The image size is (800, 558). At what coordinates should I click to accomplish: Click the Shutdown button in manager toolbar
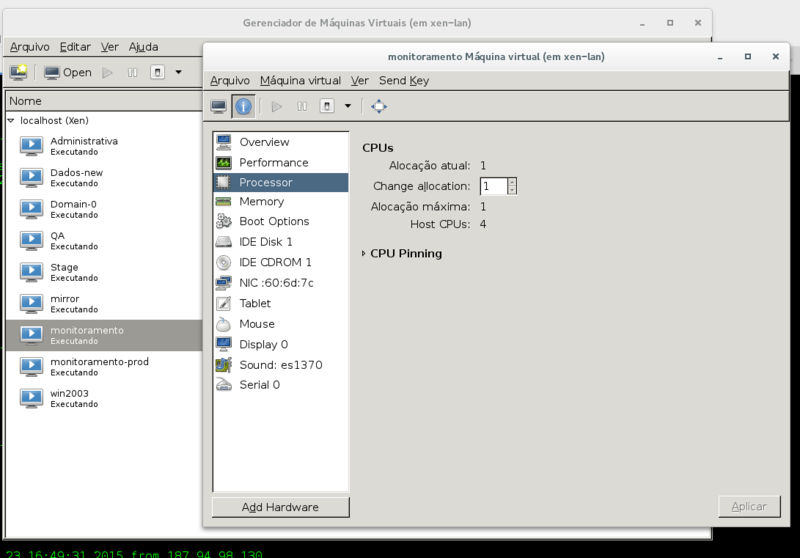coord(158,72)
